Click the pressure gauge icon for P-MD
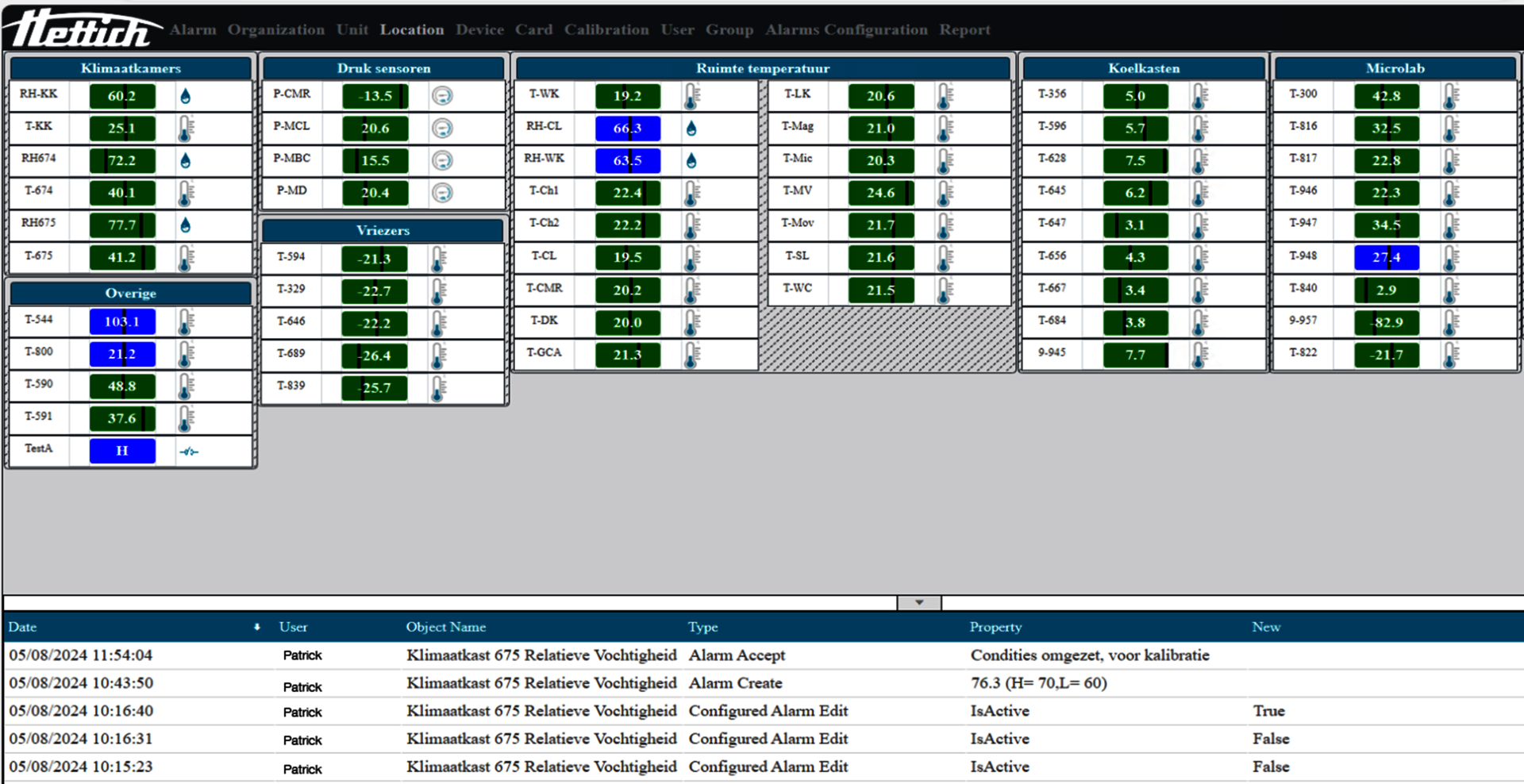This screenshot has height=784, width=1524. [x=442, y=193]
